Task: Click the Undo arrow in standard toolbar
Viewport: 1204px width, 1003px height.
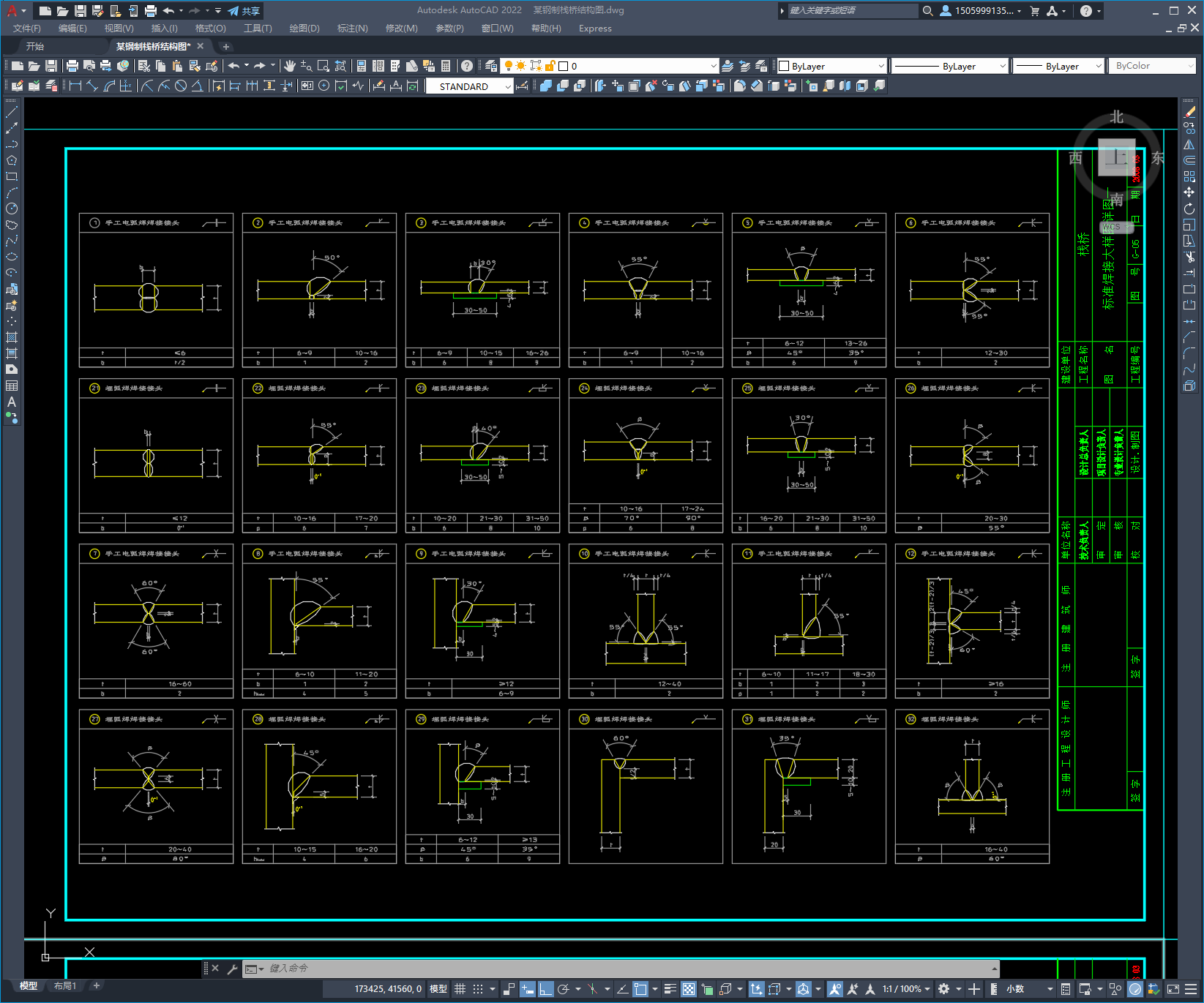Action: 233,66
